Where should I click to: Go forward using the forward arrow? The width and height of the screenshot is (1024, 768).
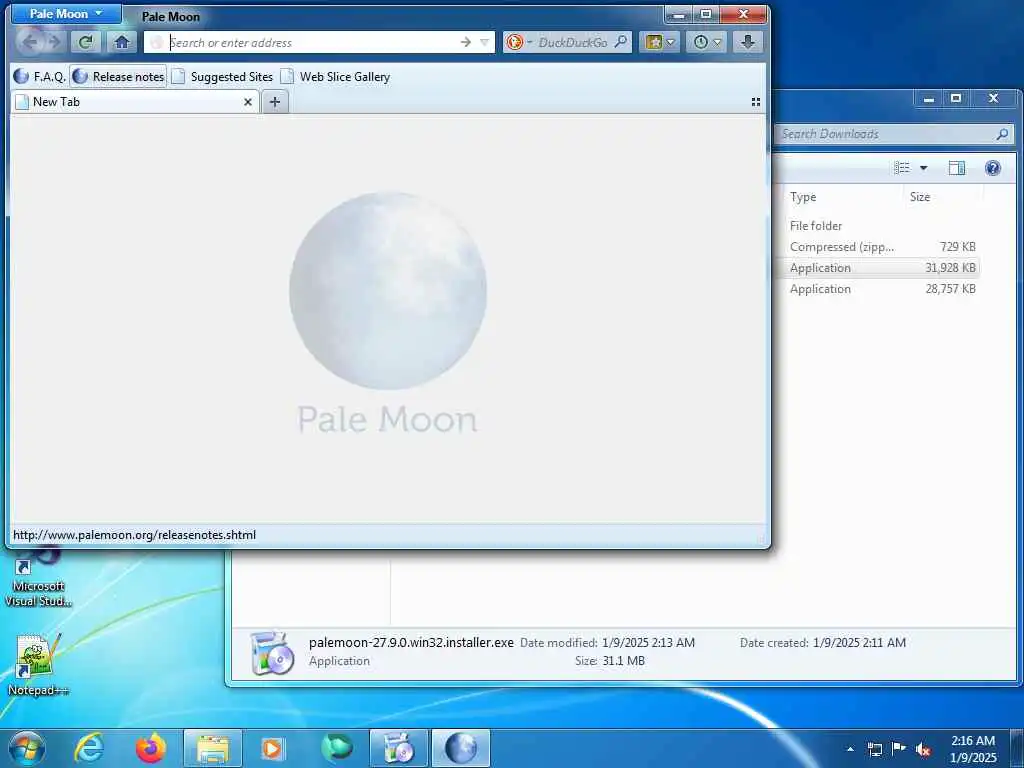coord(55,42)
